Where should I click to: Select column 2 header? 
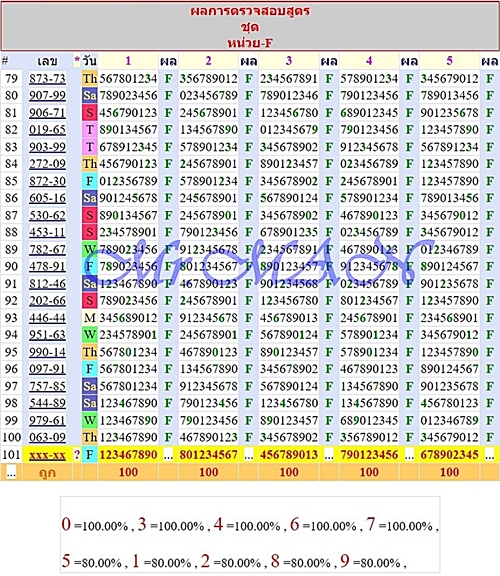coord(208,61)
